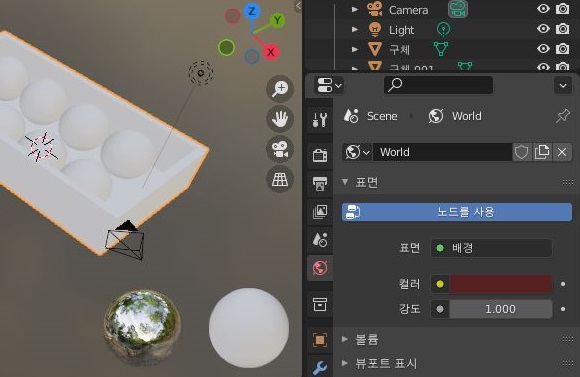Image resolution: width=580 pixels, height=377 pixels.
Task: Open the 표면 배경 shader selector
Action: point(492,248)
